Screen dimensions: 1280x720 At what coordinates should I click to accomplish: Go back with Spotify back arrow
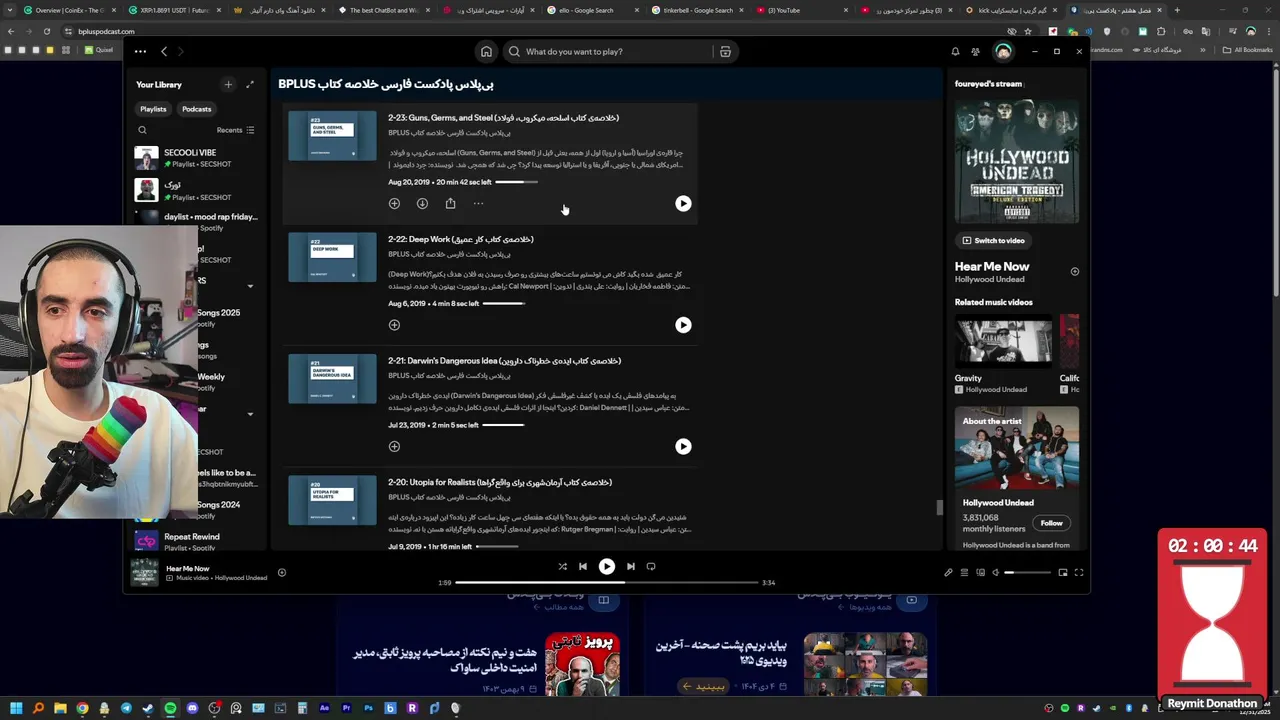point(164,51)
